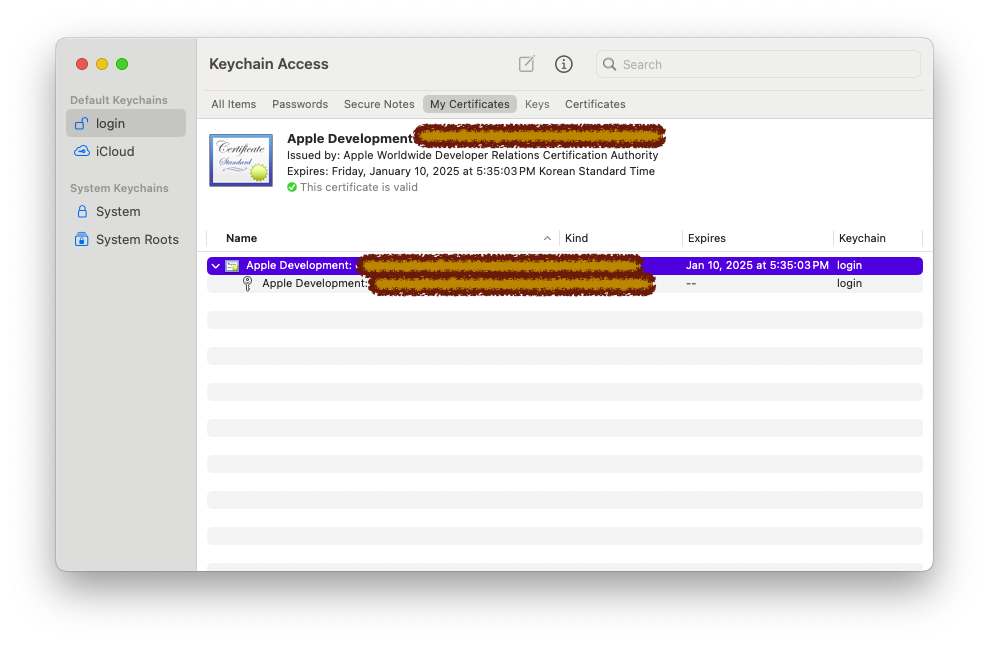989x645 pixels.
Task: Minimize the window with yellow button
Action: [x=102, y=64]
